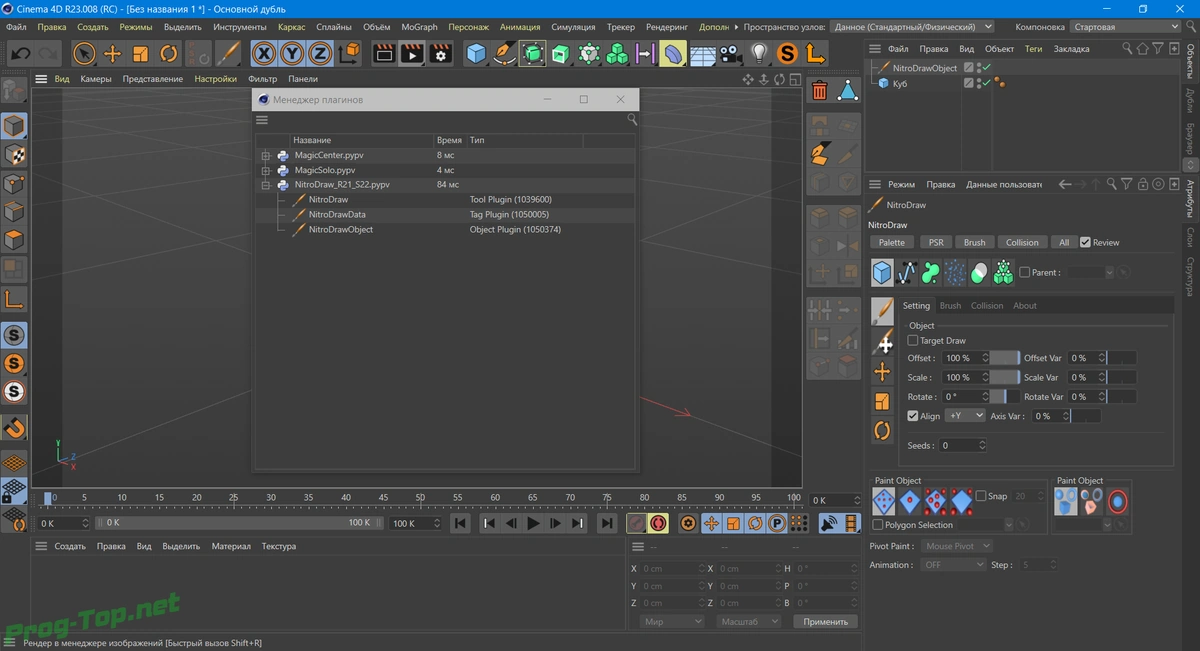The image size is (1200, 651).
Task: Click the Scale value slider
Action: pos(1005,377)
